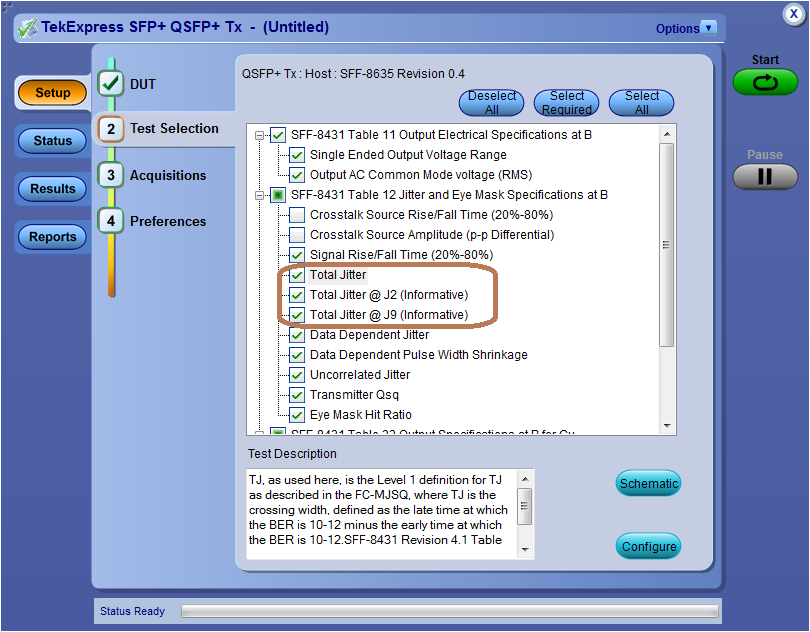The width and height of the screenshot is (810, 632).
Task: Click the Deselect All button
Action: [x=492, y=103]
